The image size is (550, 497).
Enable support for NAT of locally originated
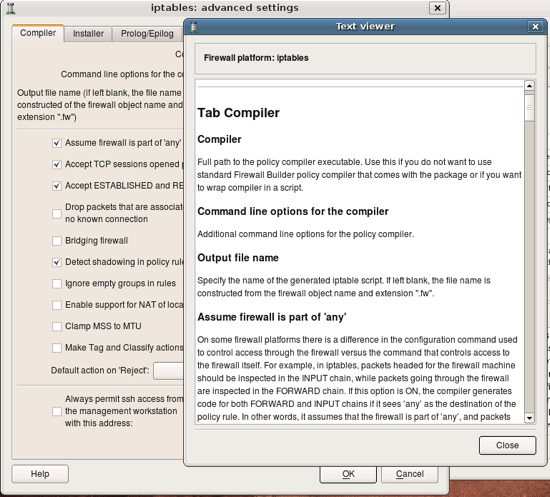[x=57, y=305]
